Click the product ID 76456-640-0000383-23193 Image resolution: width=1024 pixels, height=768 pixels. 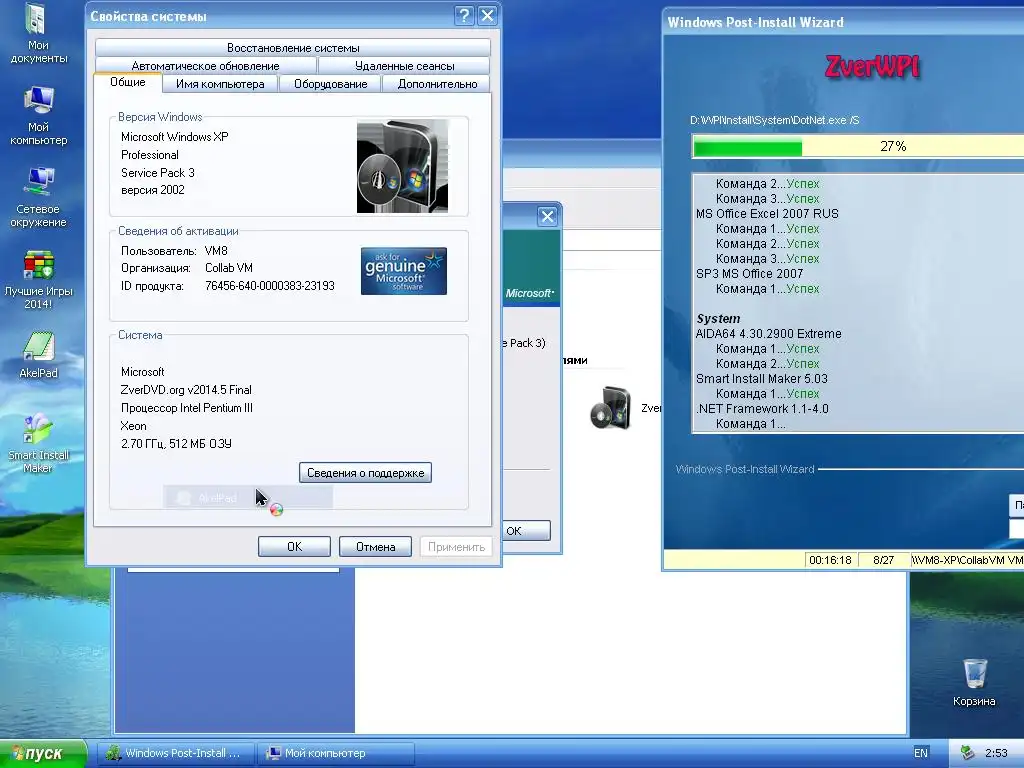pos(270,286)
